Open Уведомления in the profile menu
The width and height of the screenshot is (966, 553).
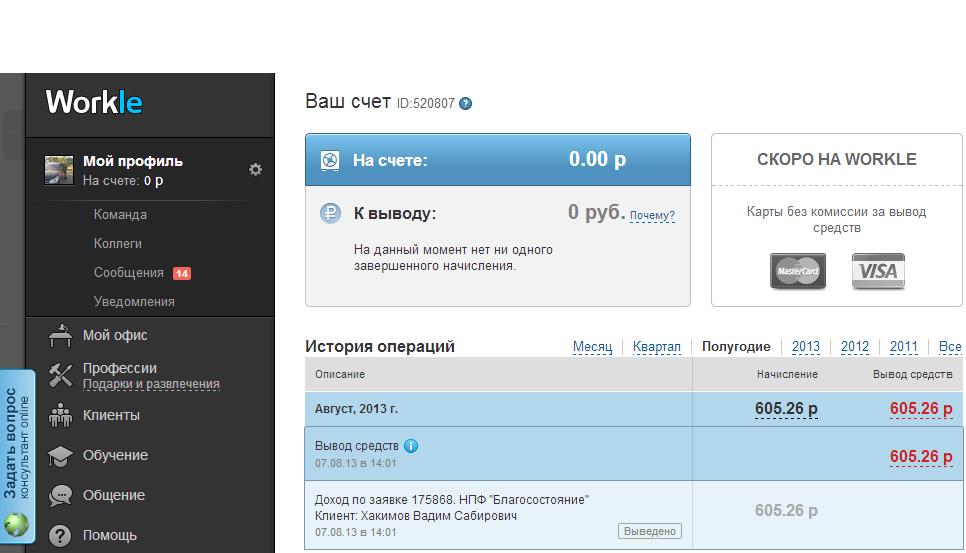point(134,302)
